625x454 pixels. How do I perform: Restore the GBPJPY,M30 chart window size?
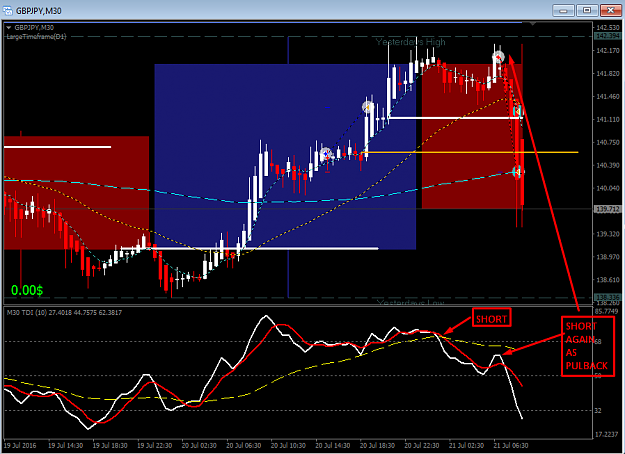(587, 10)
